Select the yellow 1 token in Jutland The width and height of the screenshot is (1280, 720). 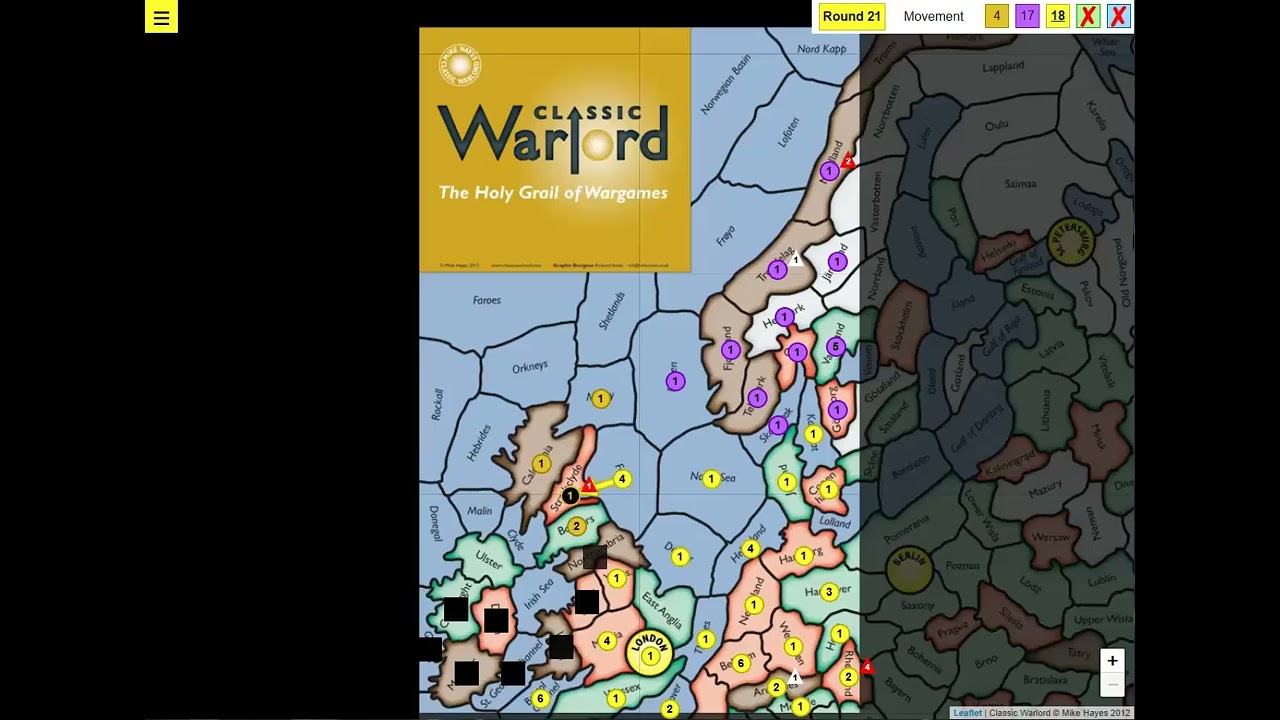tap(786, 483)
